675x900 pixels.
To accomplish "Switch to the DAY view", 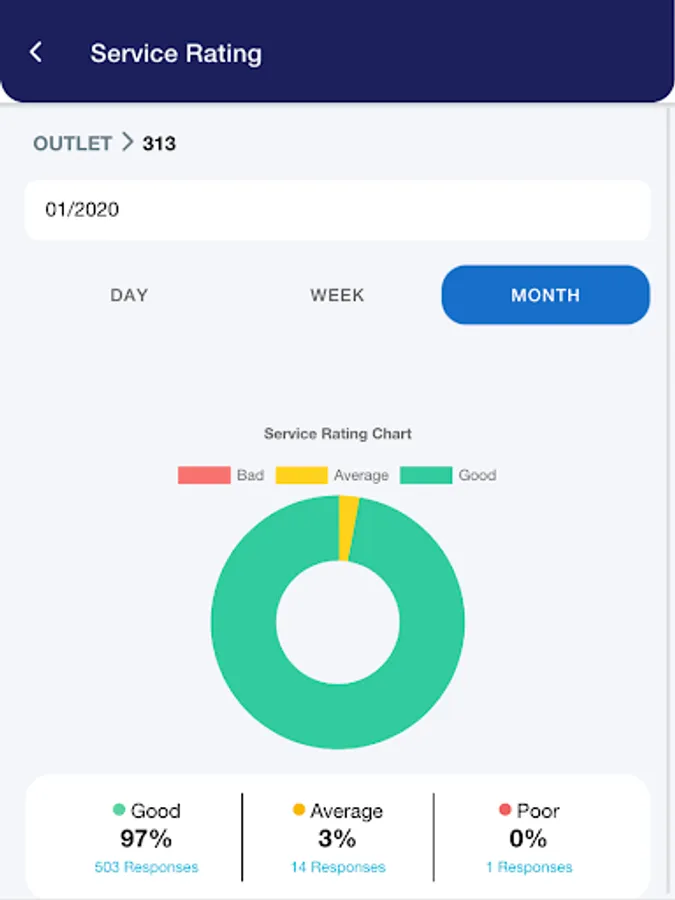I will tap(129, 295).
